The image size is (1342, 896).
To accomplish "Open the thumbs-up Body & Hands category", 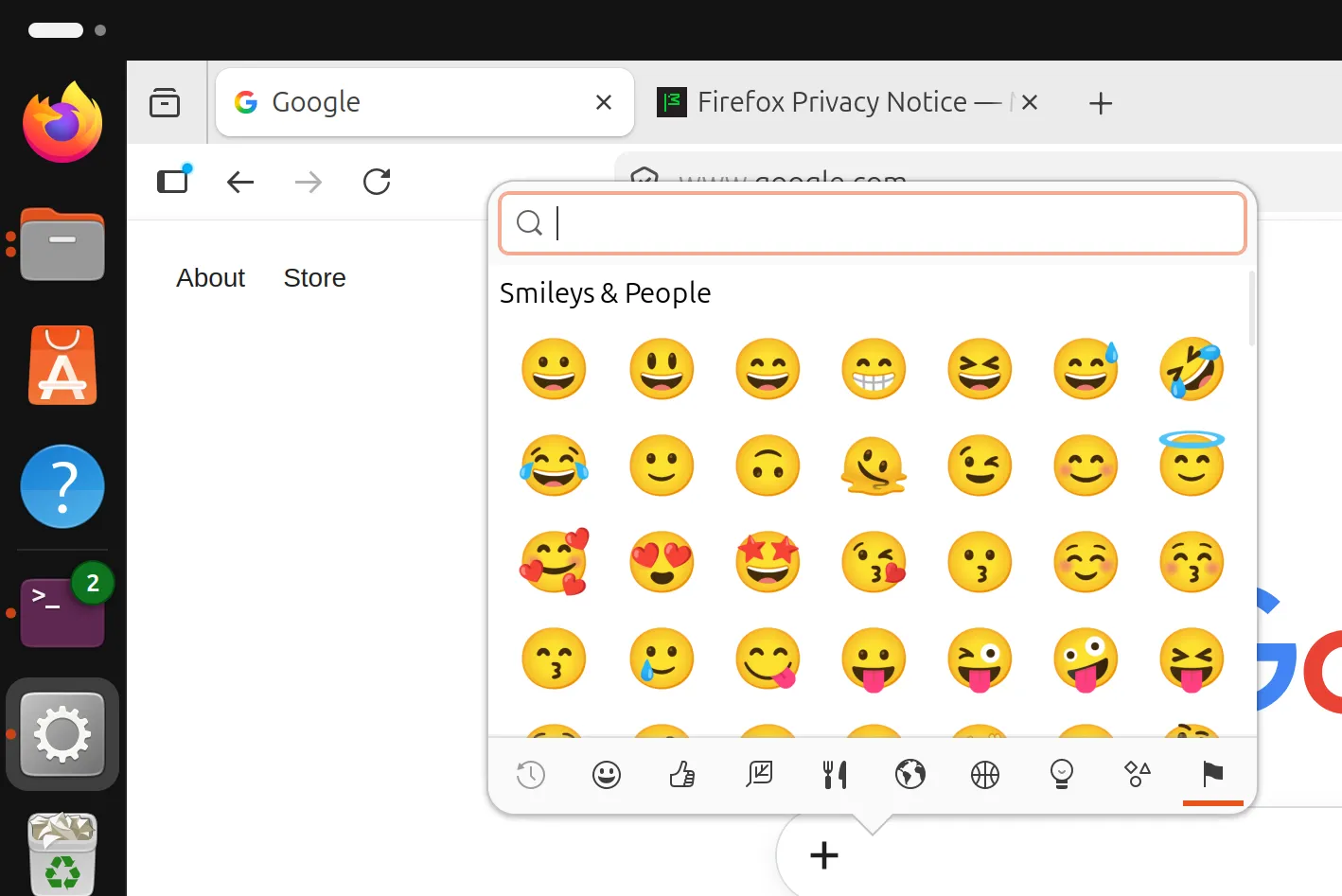I will click(681, 775).
